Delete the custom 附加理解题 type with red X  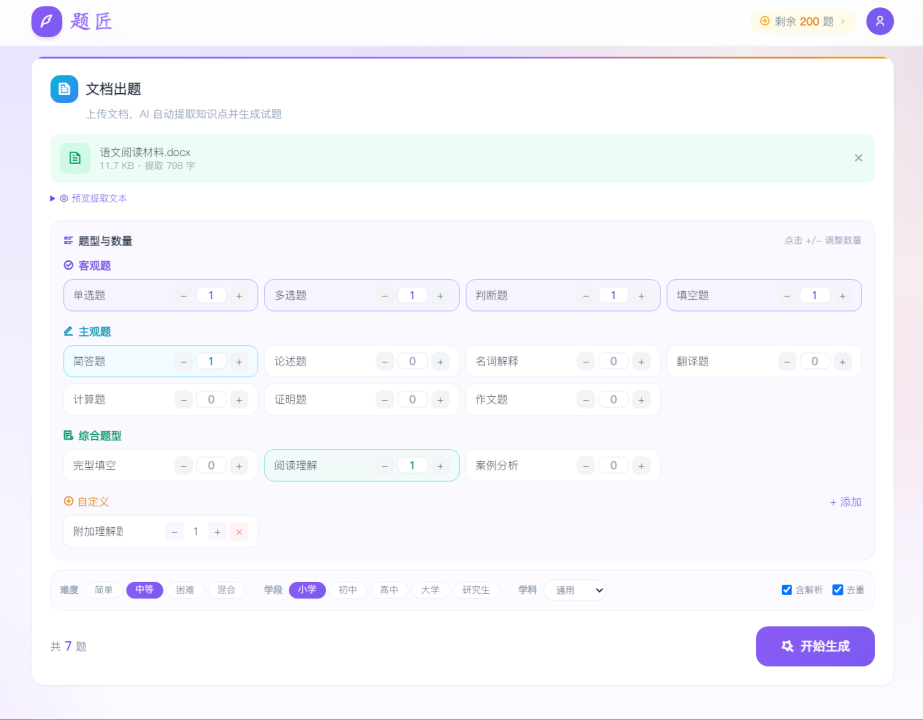click(x=239, y=532)
